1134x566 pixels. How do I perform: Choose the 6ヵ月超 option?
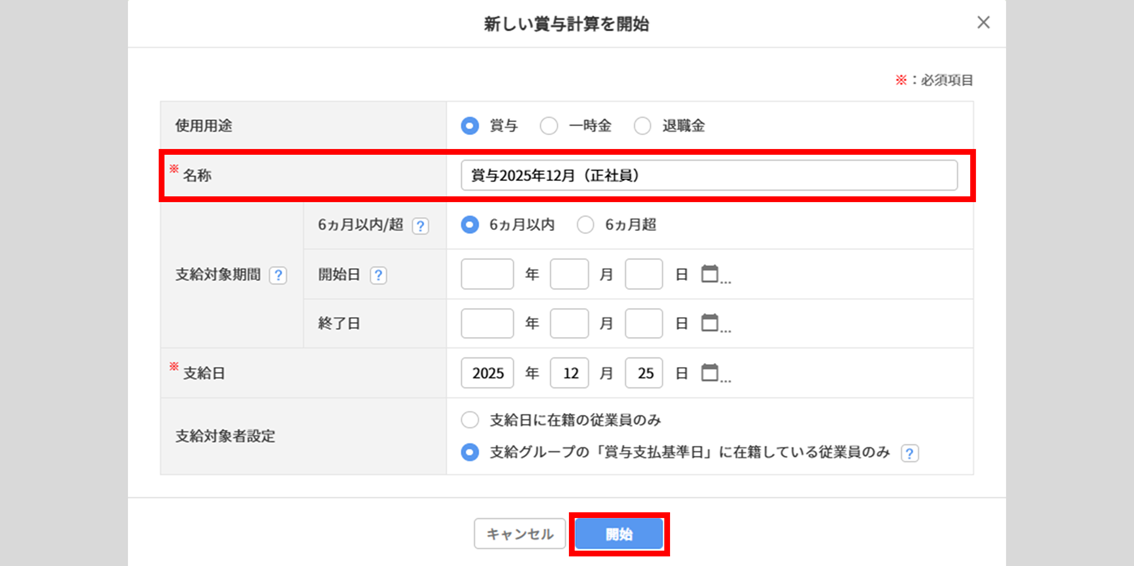585,225
